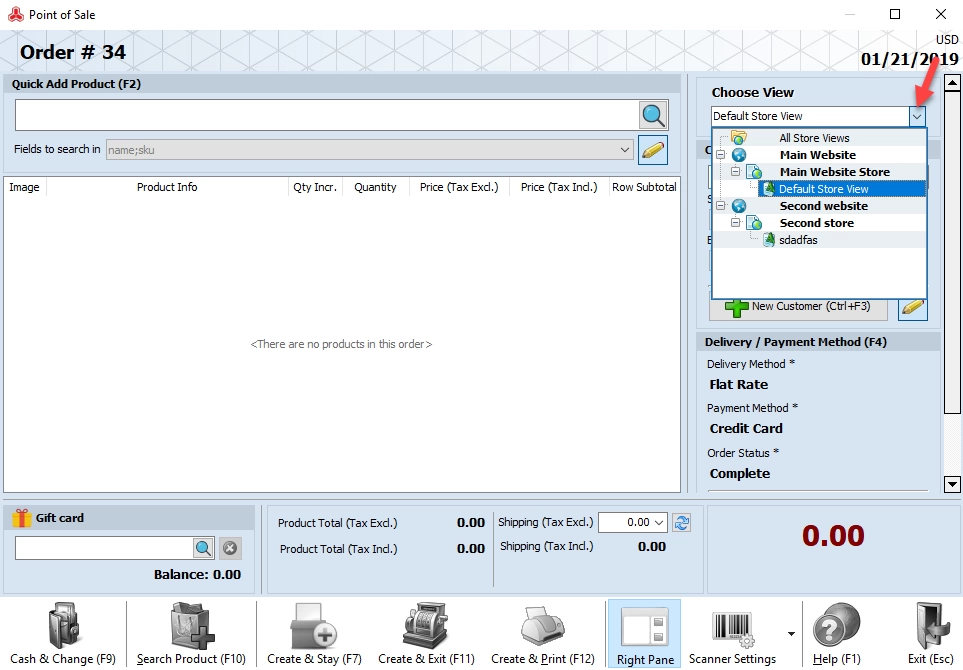Collapse the Second store tree node
Image resolution: width=963 pixels, height=670 pixels.
tap(736, 223)
